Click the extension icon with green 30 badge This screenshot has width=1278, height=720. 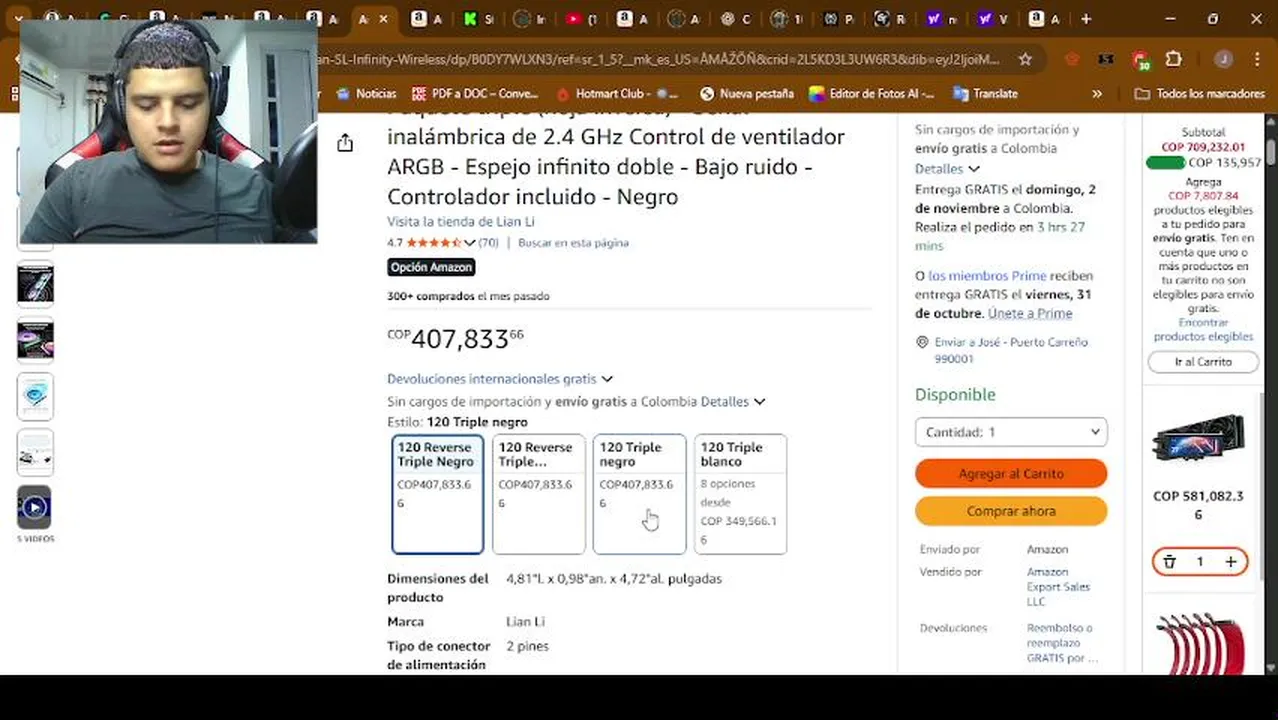1141,60
